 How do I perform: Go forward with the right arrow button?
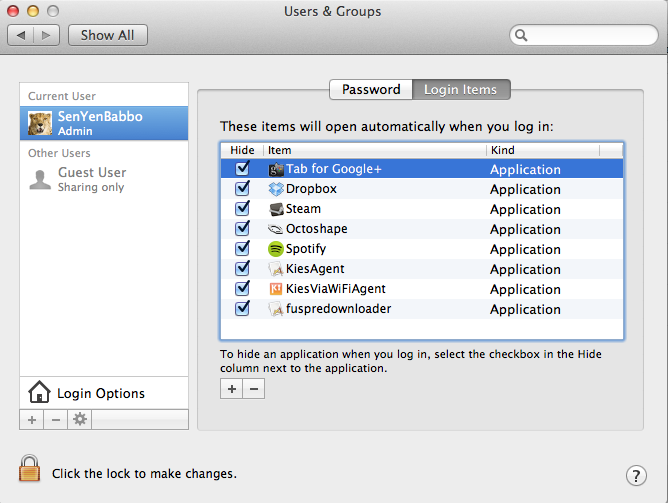pos(46,35)
